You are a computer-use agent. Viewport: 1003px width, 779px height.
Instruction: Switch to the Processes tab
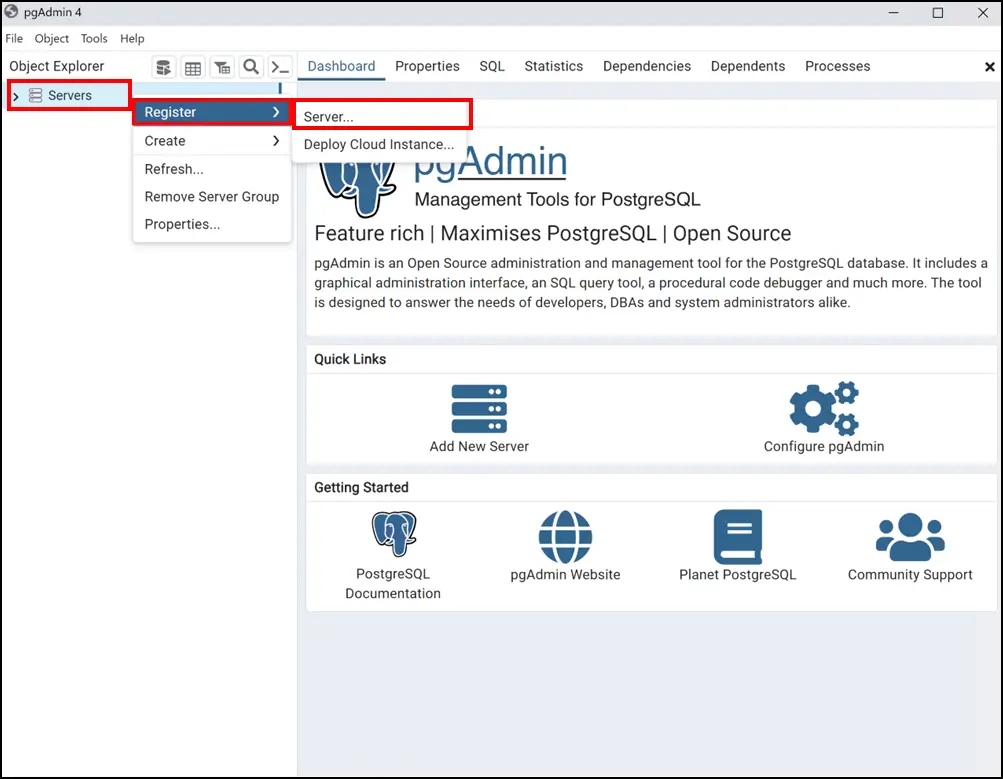coord(837,67)
